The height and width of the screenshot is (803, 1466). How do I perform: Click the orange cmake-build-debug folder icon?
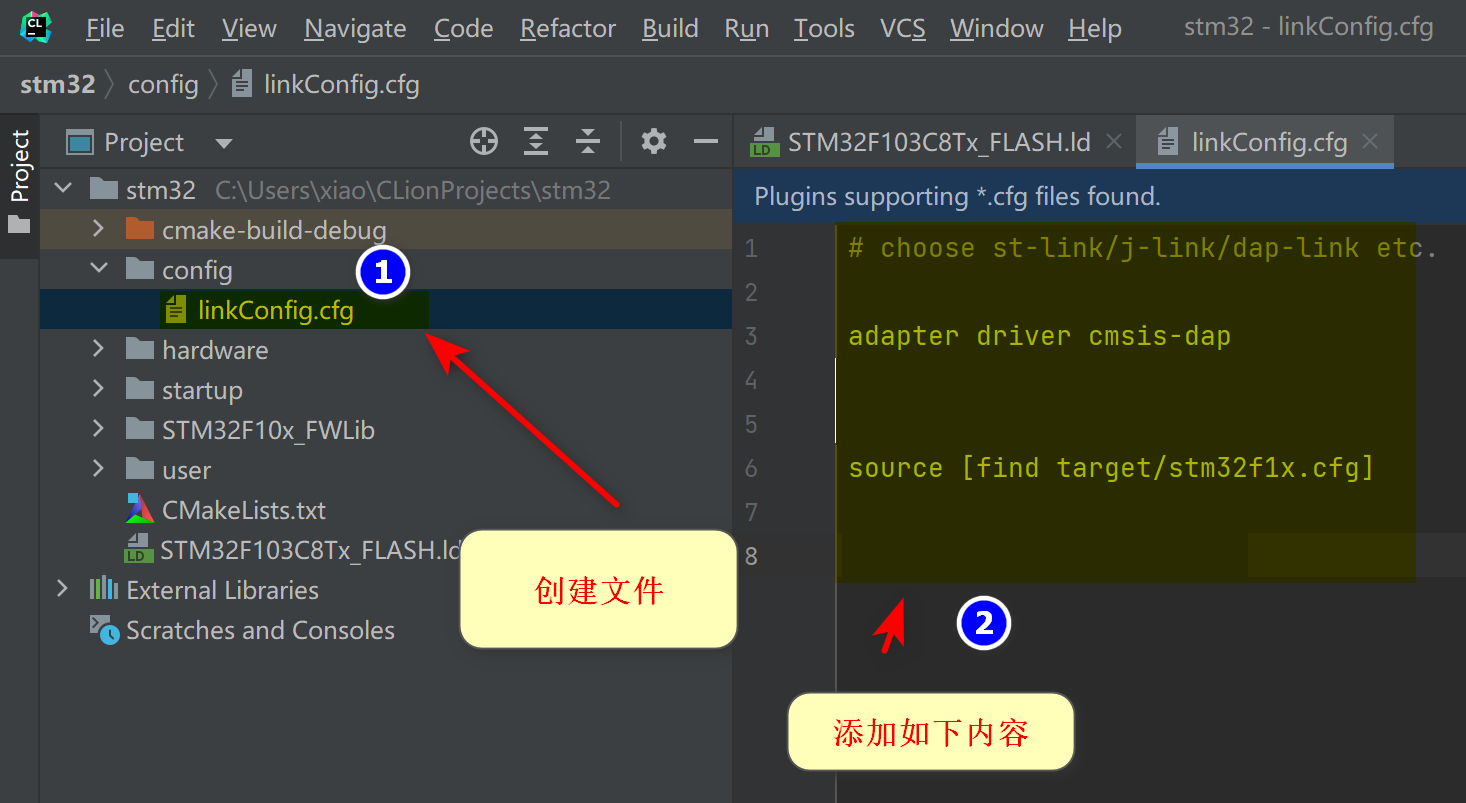pos(139,229)
